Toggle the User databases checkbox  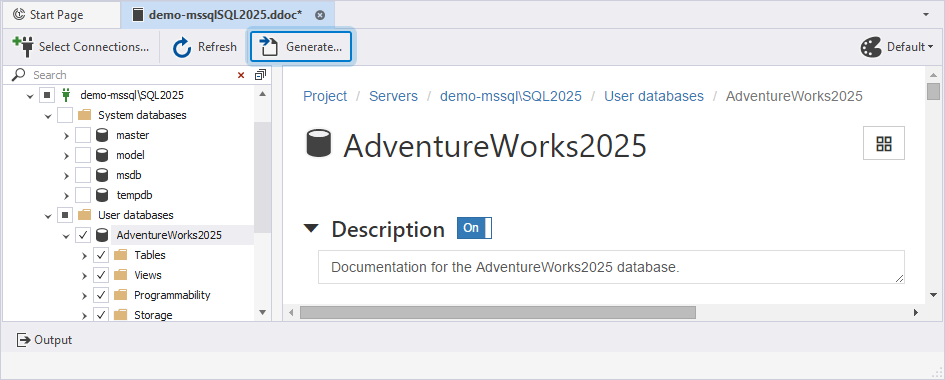(65, 215)
